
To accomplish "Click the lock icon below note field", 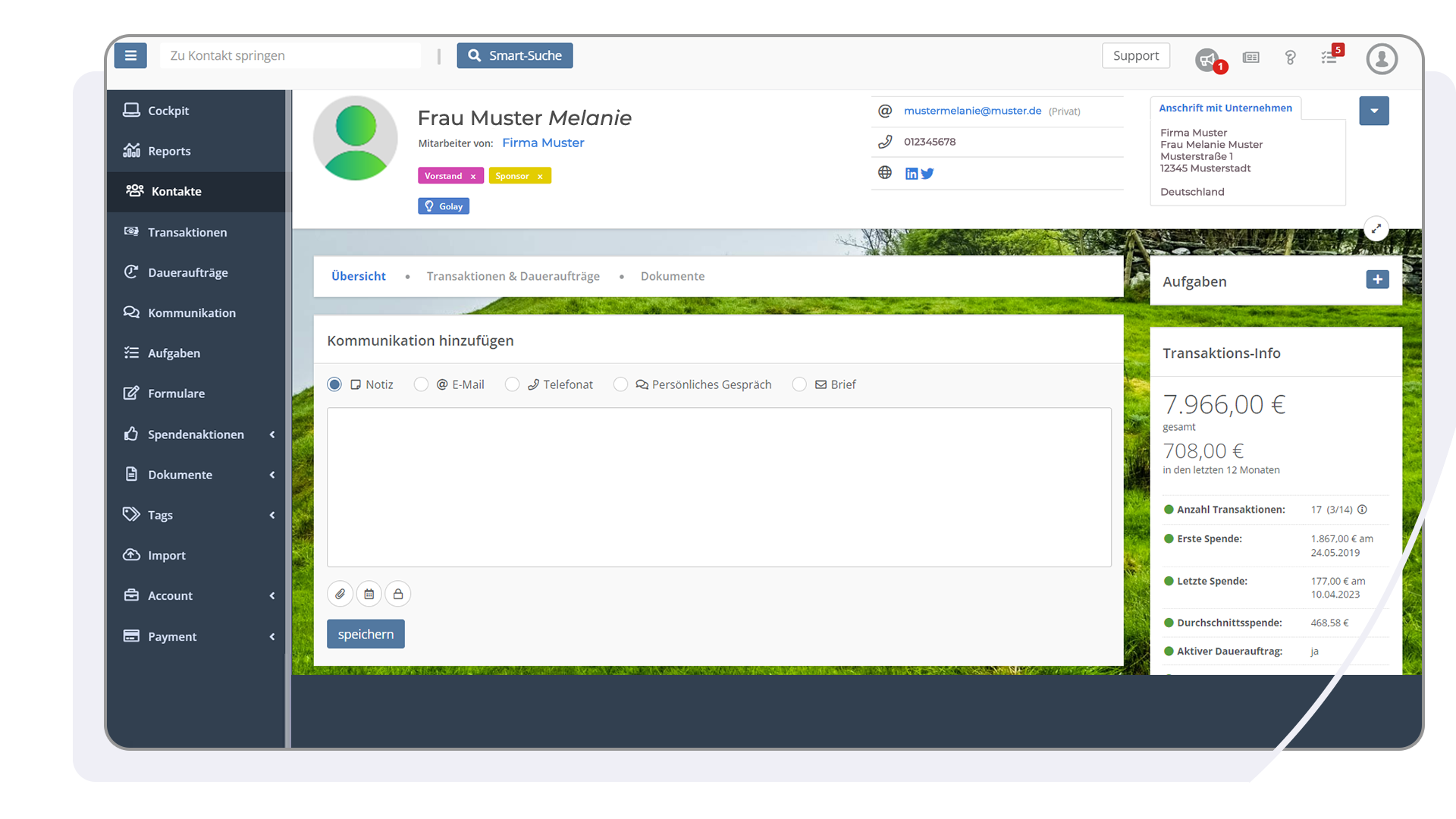I will [398, 594].
